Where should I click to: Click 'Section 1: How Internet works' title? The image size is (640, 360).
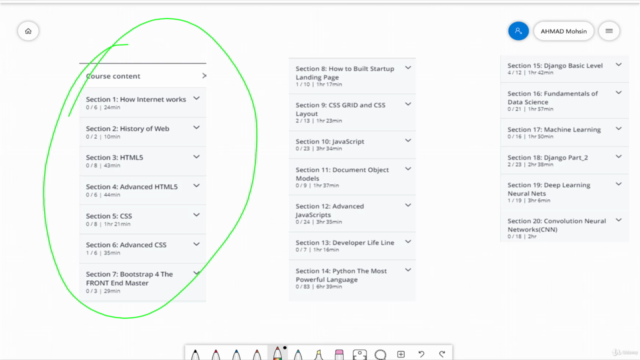click(x=136, y=99)
